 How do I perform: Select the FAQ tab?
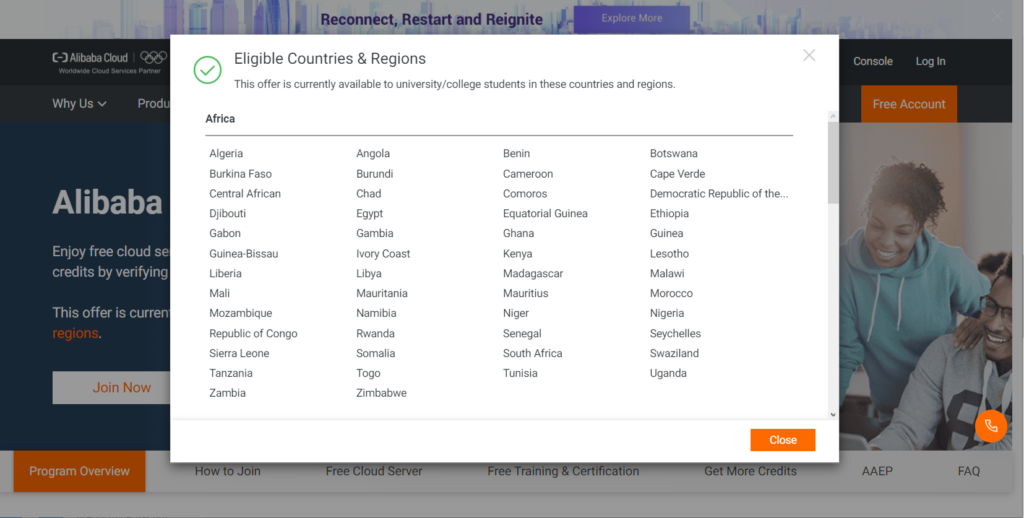tap(968, 471)
